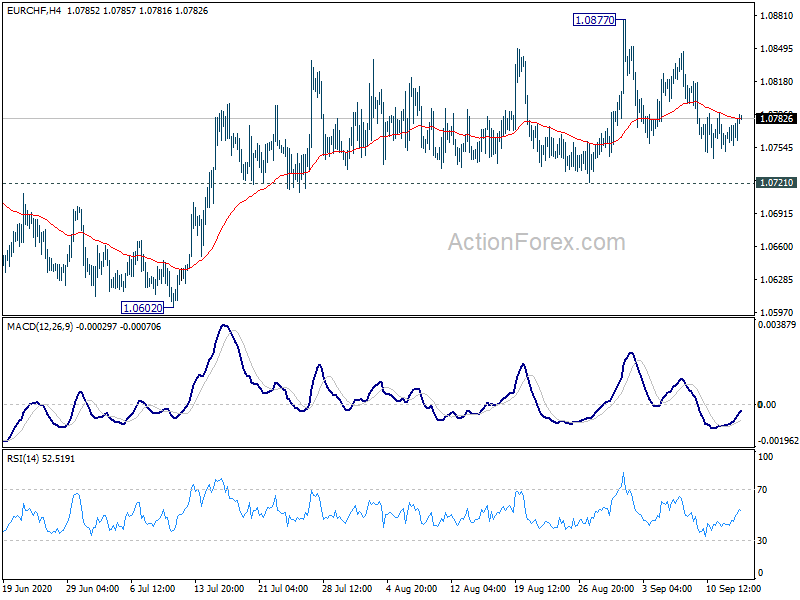
Task: Click the 1.08770 high price label
Action: click(x=594, y=20)
